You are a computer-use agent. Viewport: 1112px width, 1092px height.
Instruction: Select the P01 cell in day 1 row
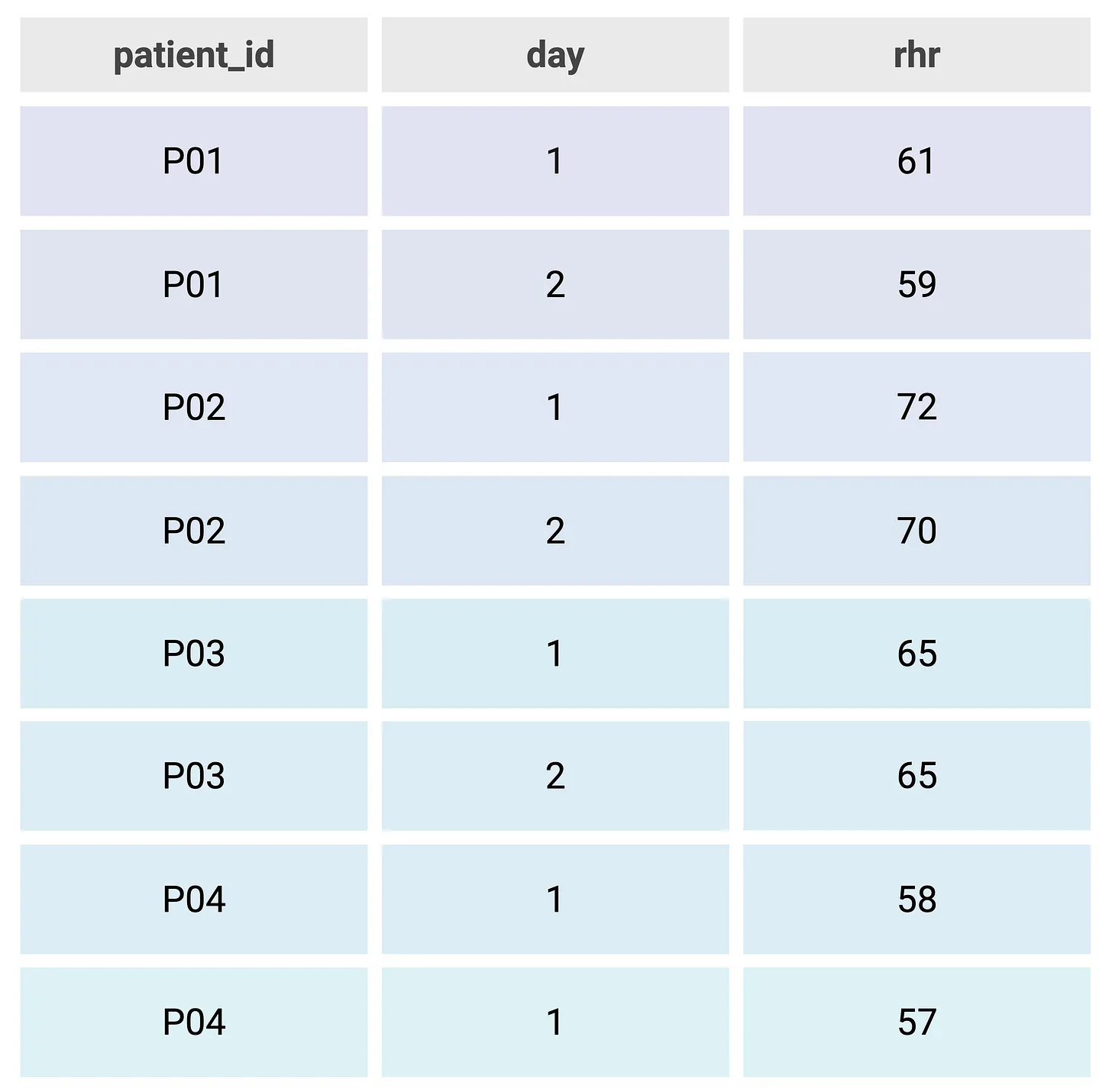click(x=193, y=161)
